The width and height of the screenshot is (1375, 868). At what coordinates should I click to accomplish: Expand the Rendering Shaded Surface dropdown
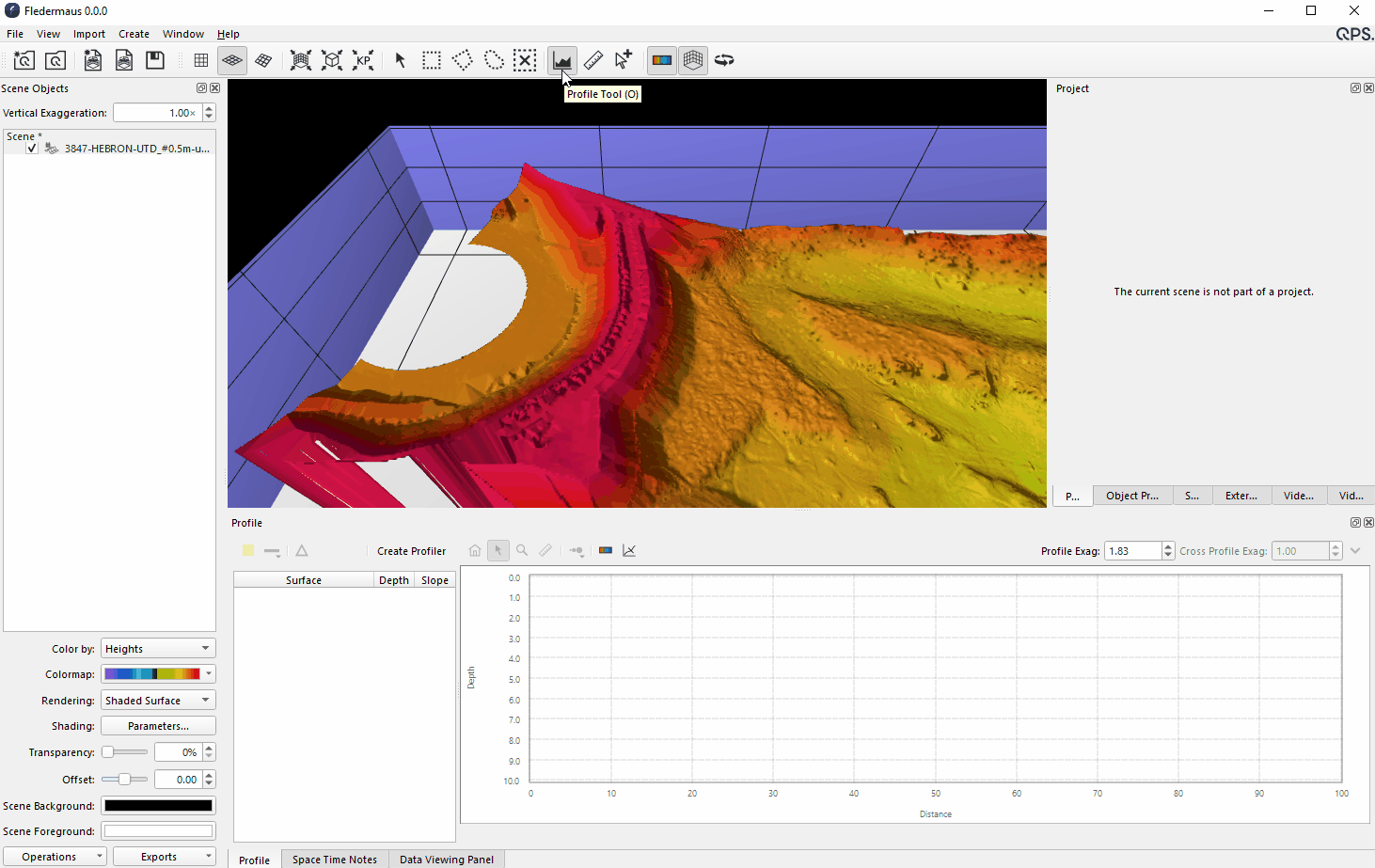coord(158,701)
